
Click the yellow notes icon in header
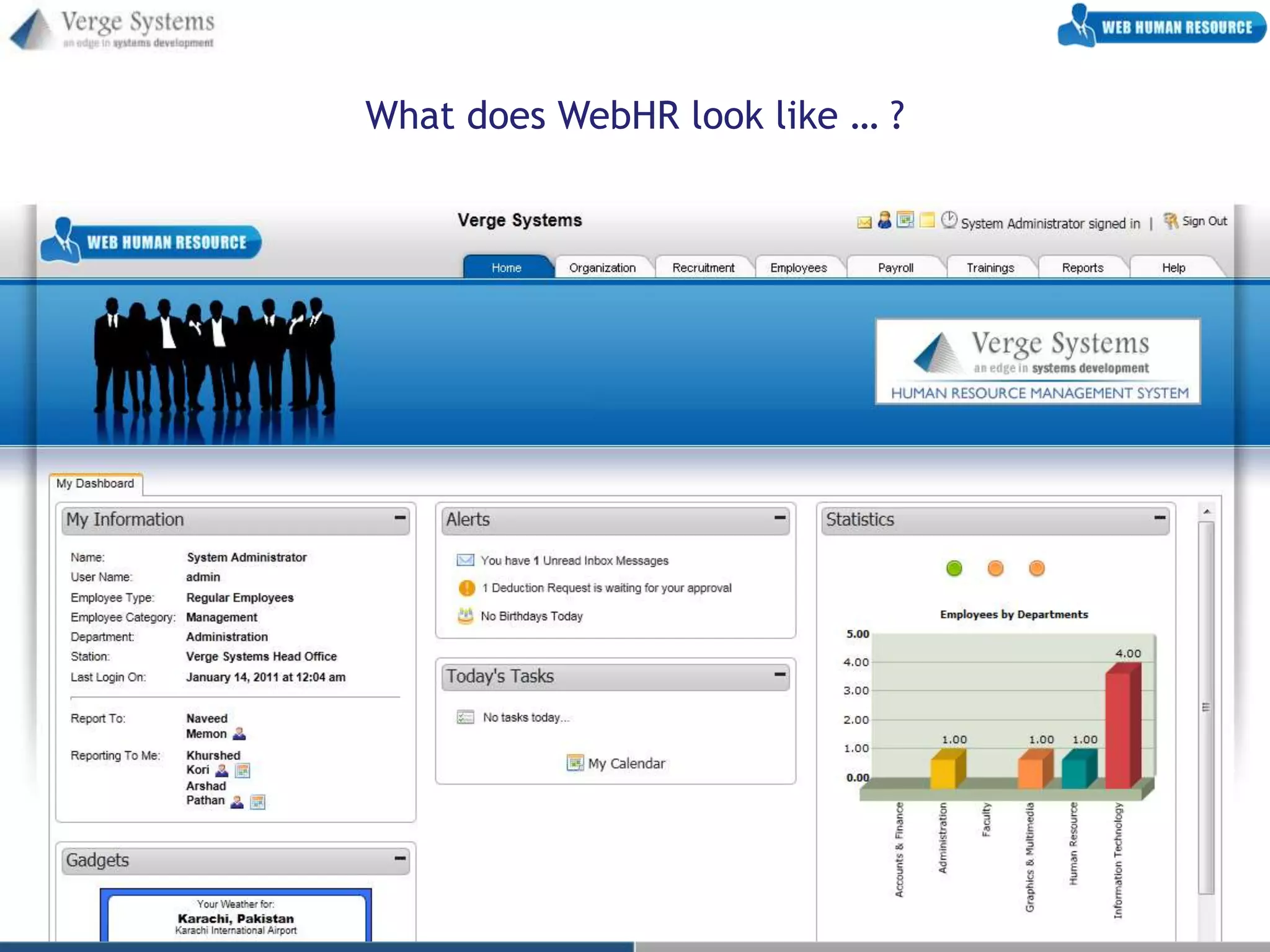click(927, 220)
